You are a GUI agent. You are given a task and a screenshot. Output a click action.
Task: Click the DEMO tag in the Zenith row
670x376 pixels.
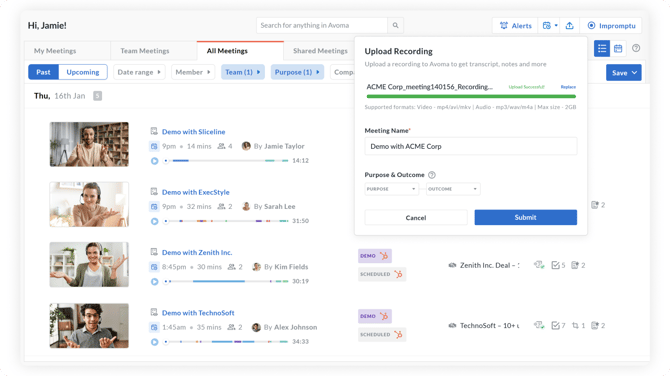pos(375,256)
